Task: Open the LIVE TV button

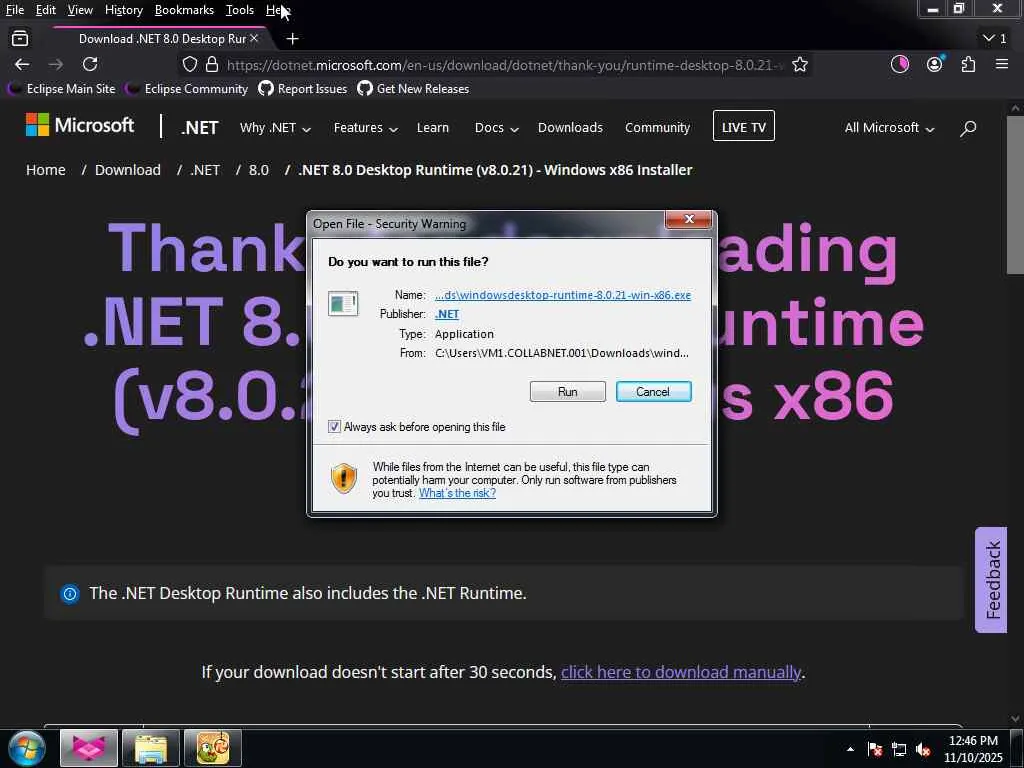Action: [x=744, y=126]
